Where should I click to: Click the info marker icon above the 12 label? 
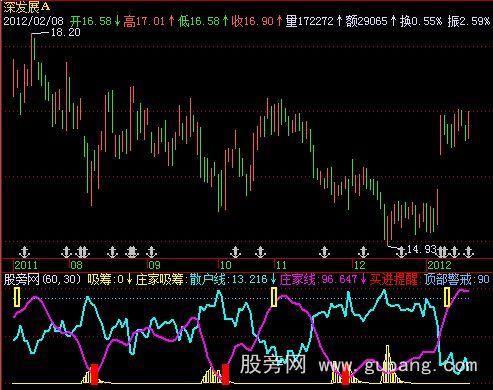(x=363, y=252)
